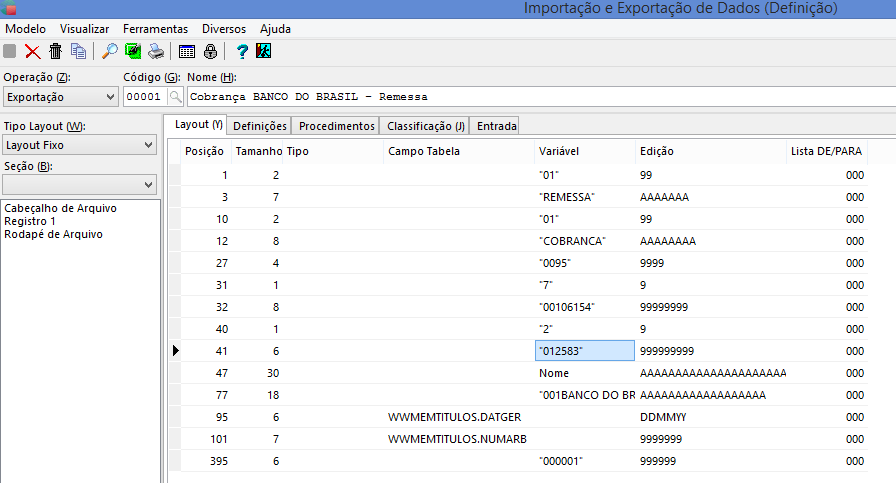Click the padlock icon in toolbar
The height and width of the screenshot is (483, 896).
(210, 51)
